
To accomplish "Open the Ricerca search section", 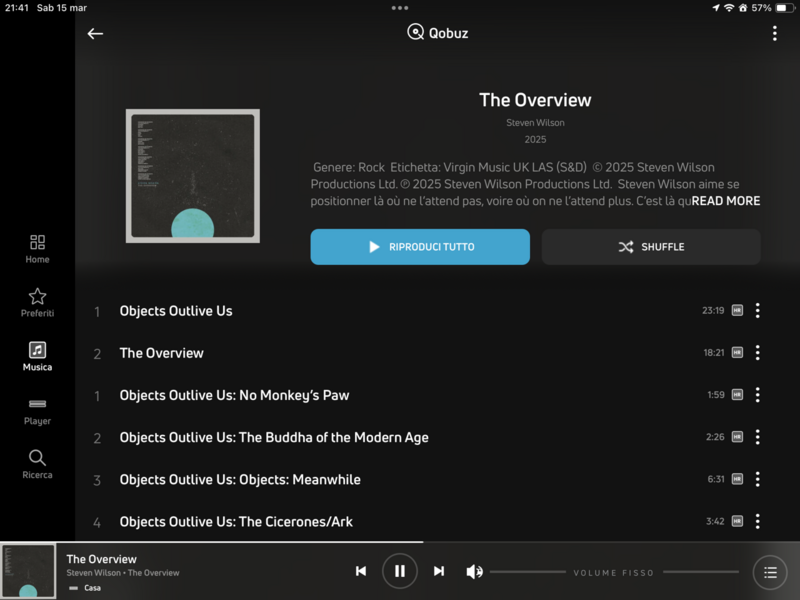I will 37,464.
